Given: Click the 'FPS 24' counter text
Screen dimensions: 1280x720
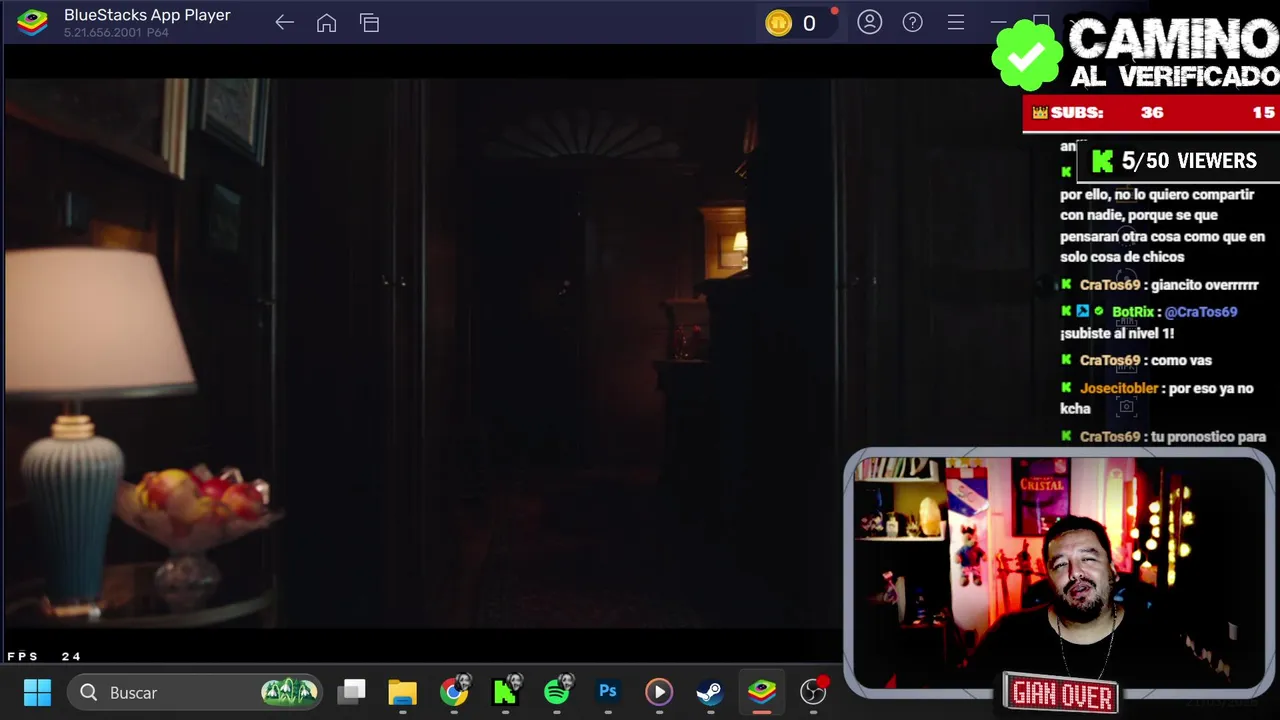Looking at the screenshot, I should click(x=44, y=656).
